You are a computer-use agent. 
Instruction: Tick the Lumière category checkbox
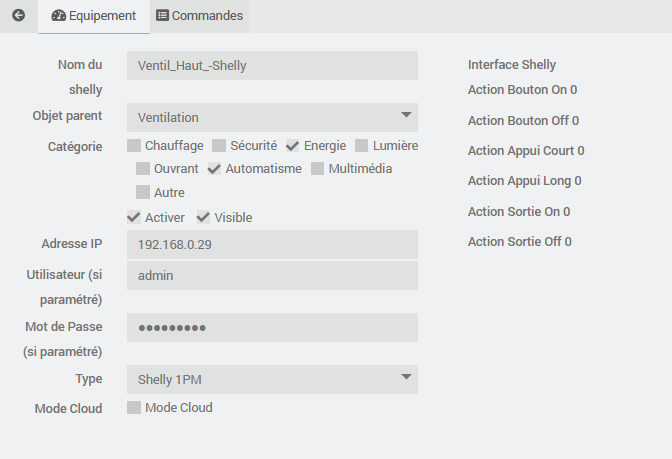[362, 146]
